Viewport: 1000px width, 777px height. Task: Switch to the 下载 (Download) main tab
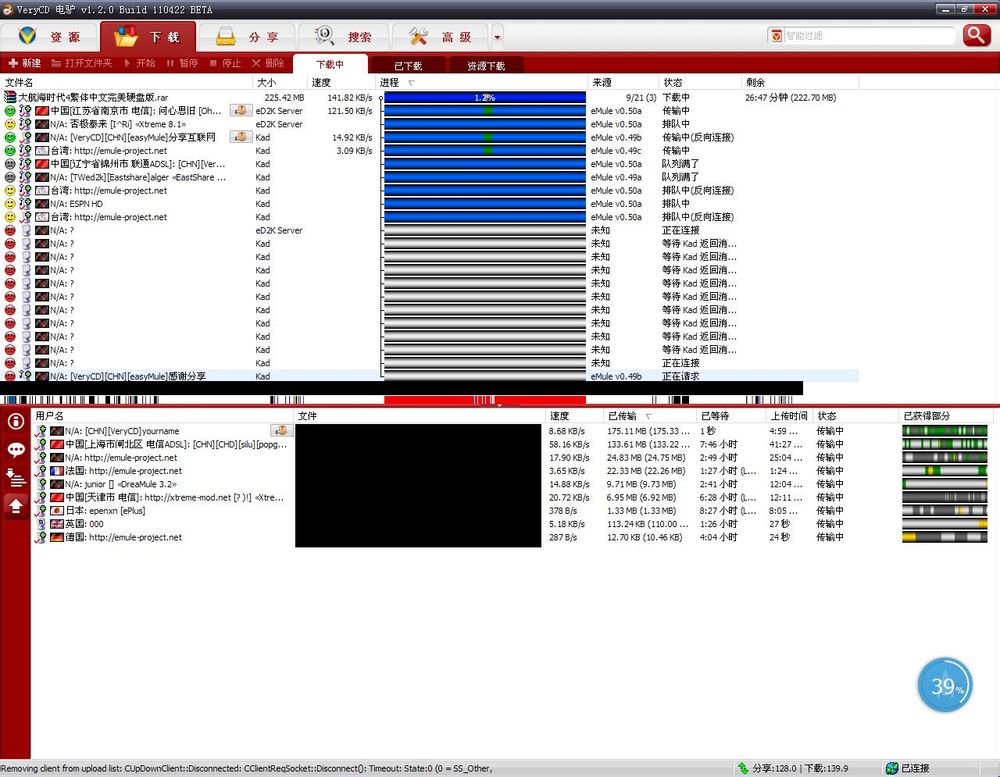(x=147, y=37)
